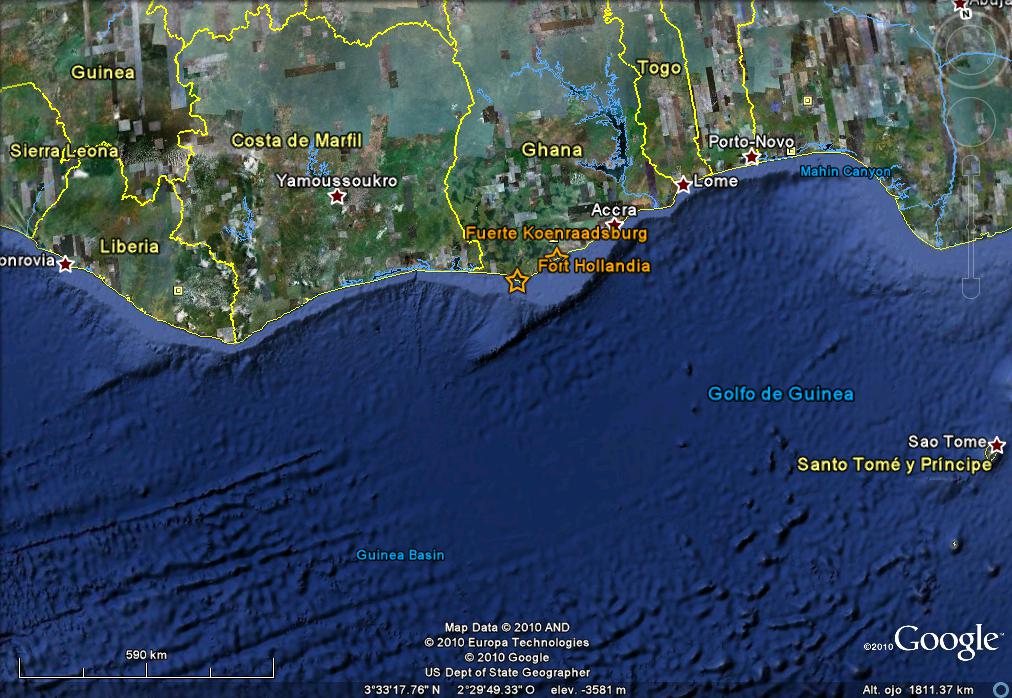Click the Lome capital star marker
The height and width of the screenshot is (698, 1012).
(x=682, y=185)
